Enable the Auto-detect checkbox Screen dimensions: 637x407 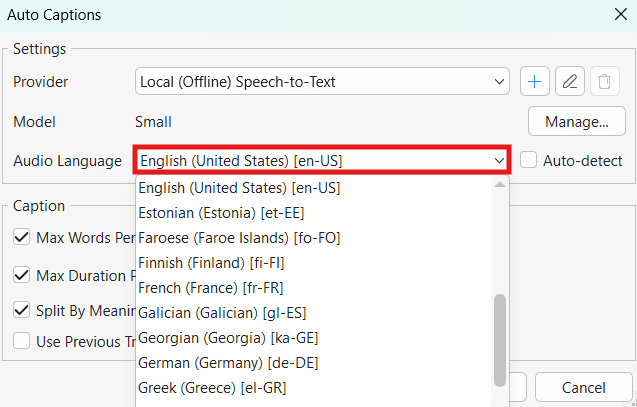pos(529,160)
